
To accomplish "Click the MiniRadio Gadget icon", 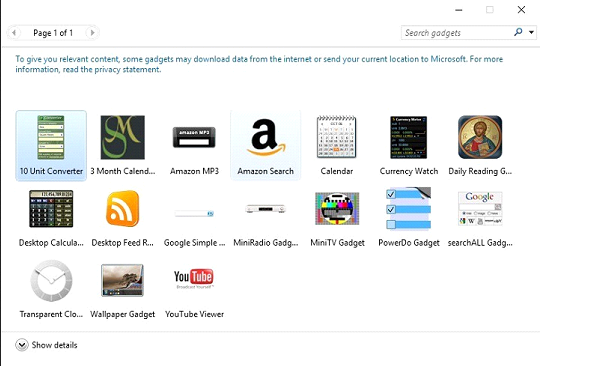I will tap(266, 209).
